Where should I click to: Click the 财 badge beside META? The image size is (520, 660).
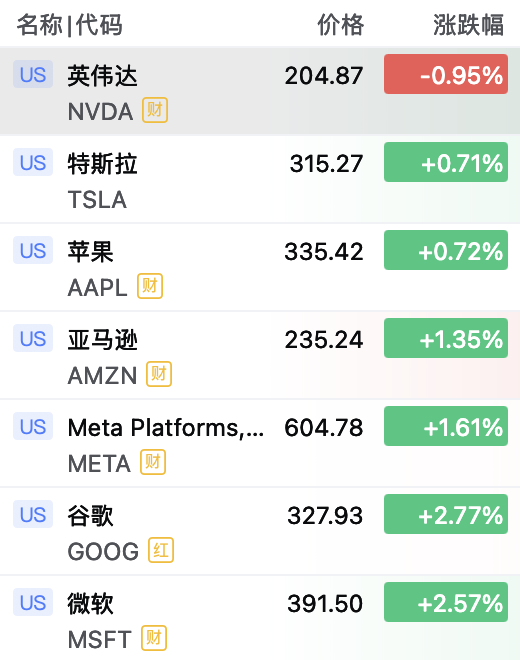pos(153,462)
